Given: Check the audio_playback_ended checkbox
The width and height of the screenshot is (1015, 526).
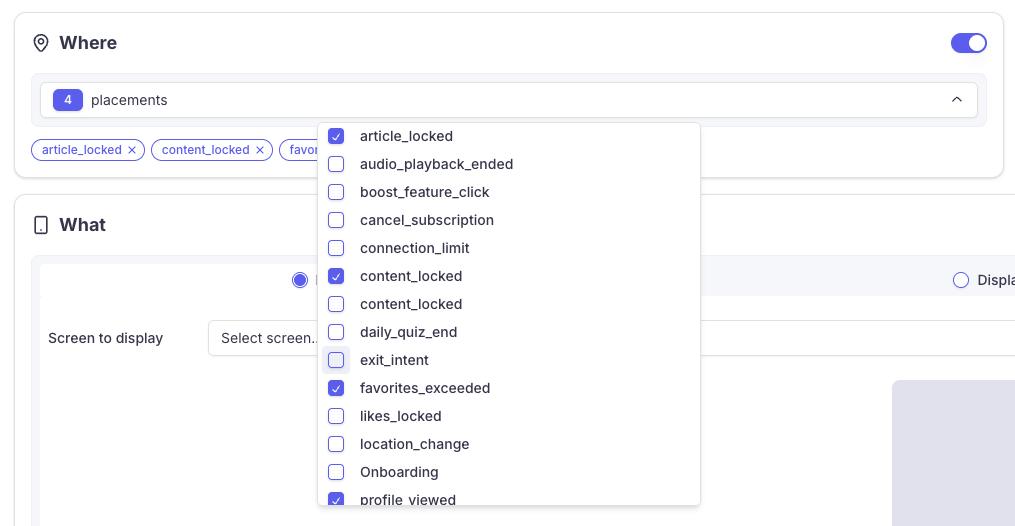Looking at the screenshot, I should (x=336, y=164).
